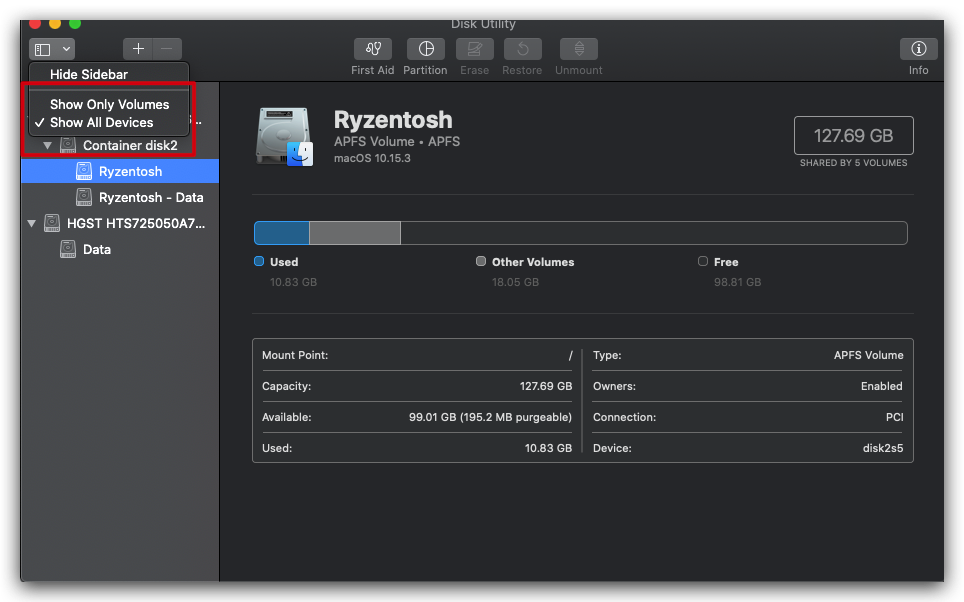Click the Disk Utility window title
The image size is (964, 602).
coord(483,24)
